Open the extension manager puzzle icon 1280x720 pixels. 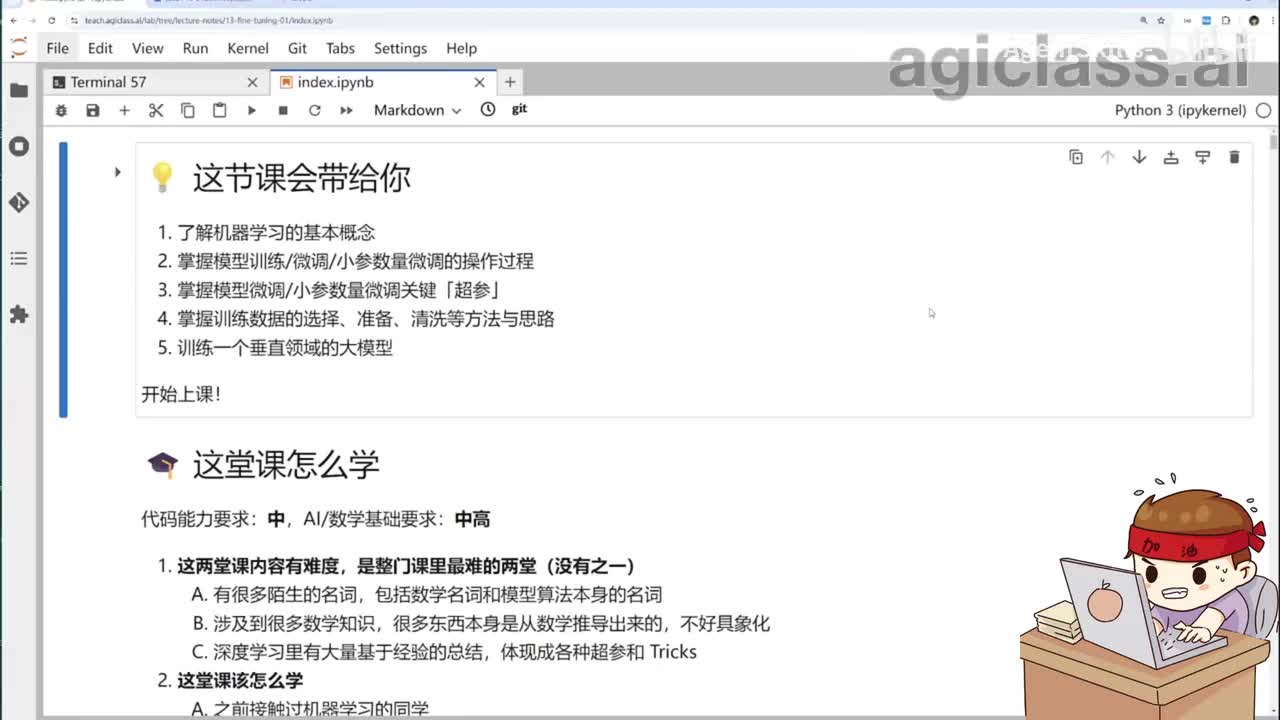coord(19,314)
